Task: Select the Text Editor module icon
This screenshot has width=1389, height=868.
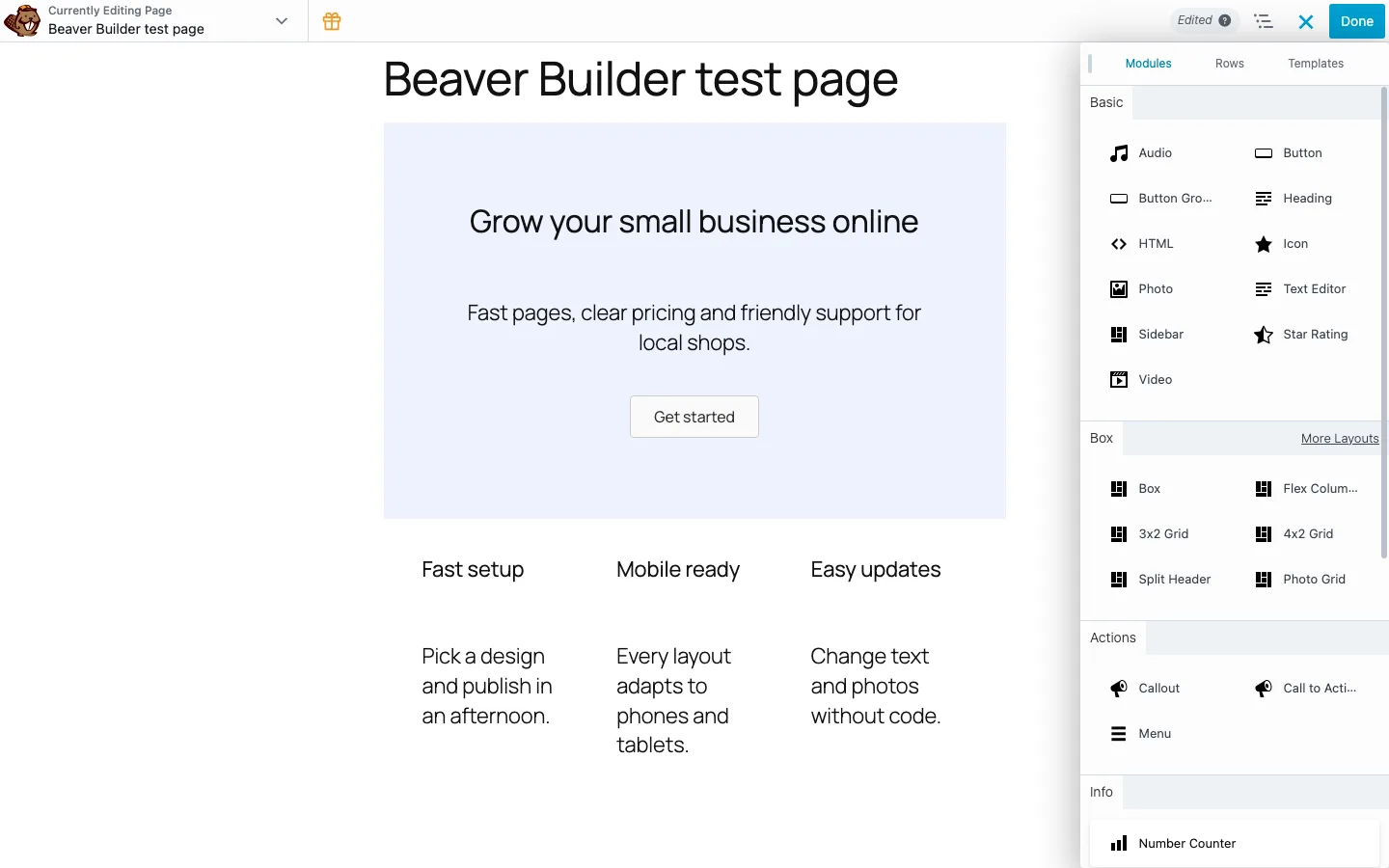Action: click(1264, 289)
